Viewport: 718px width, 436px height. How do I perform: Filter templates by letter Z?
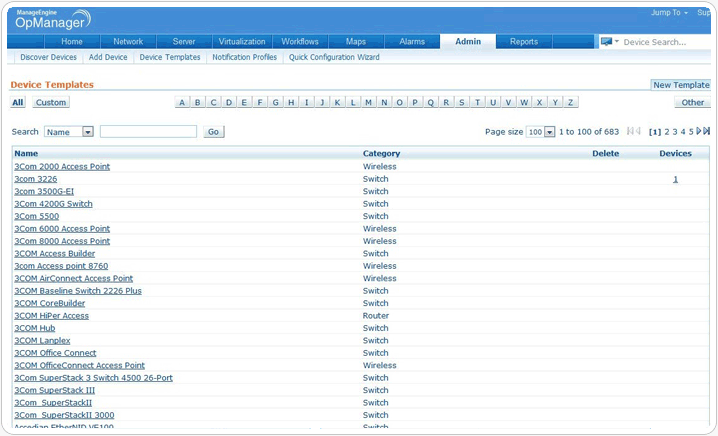tap(571, 103)
